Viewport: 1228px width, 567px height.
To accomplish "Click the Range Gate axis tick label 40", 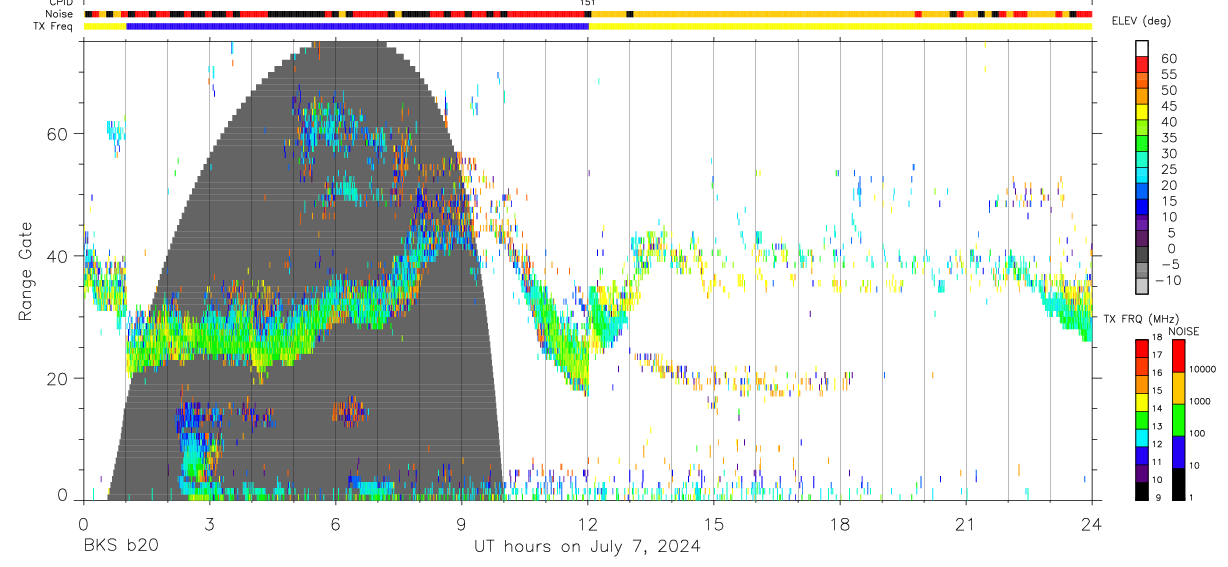I will click(x=58, y=256).
